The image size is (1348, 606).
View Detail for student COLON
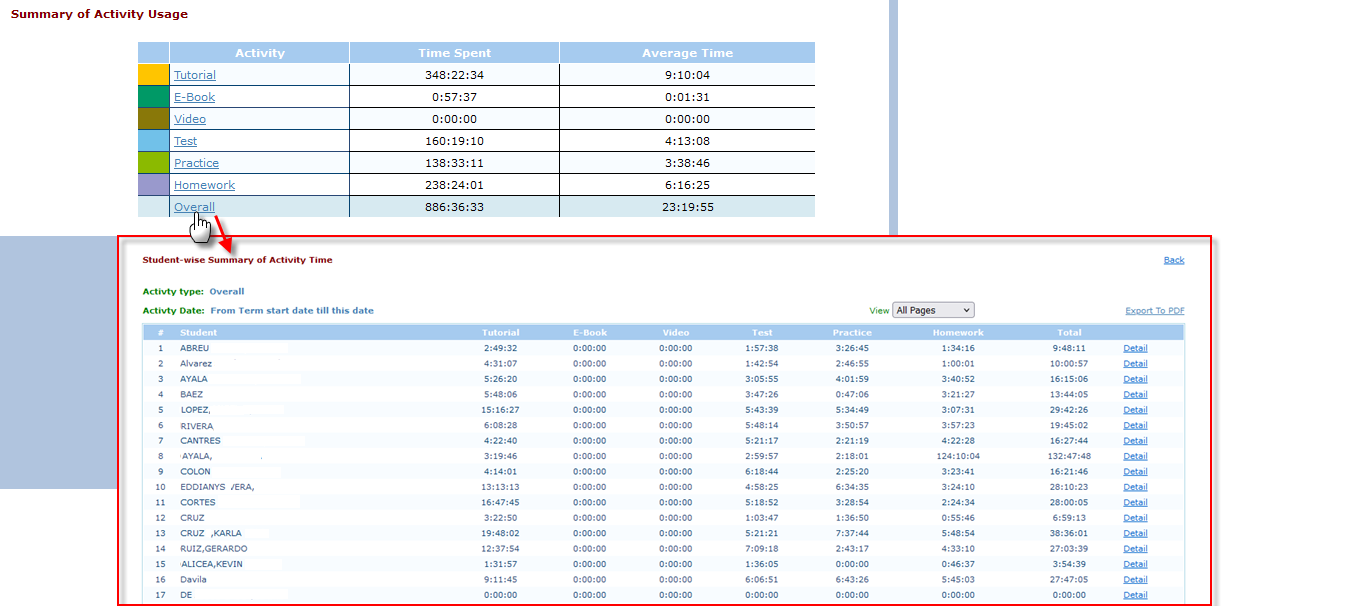(1135, 472)
